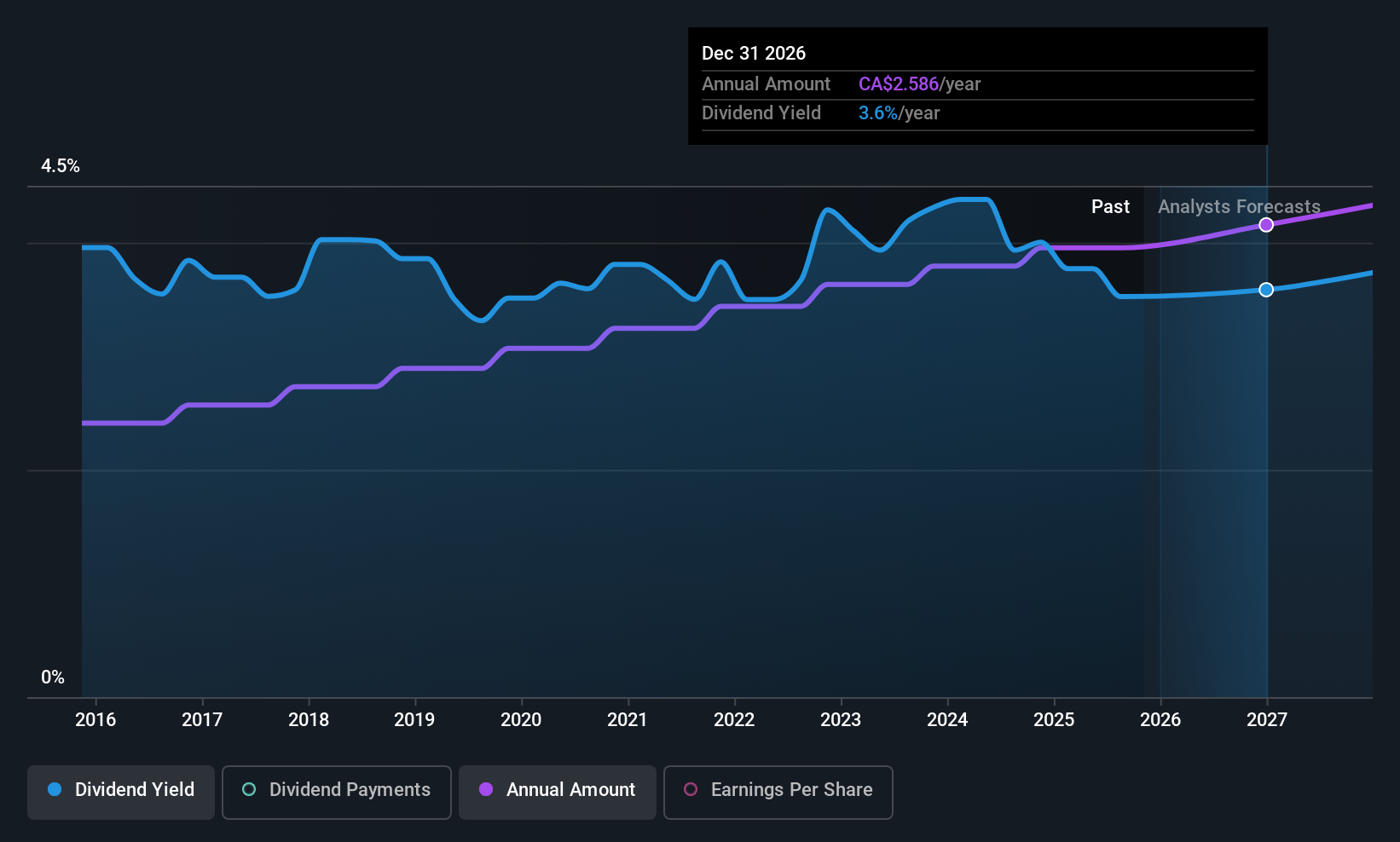Select the purple forecast marker at 2027

1266,225
